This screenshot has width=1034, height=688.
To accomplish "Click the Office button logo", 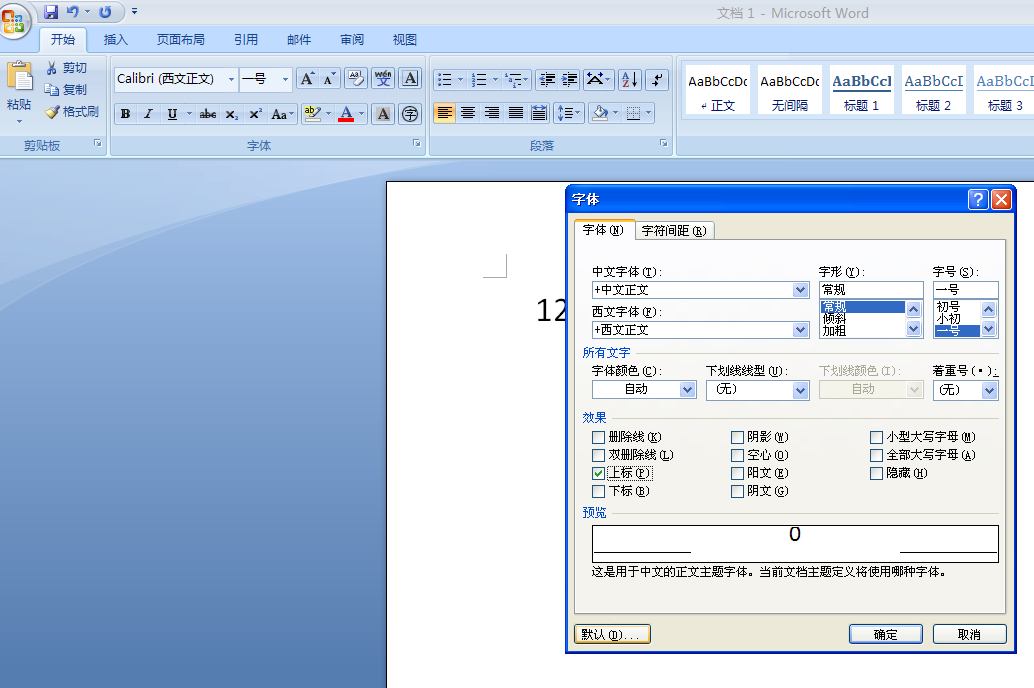I will [15, 20].
